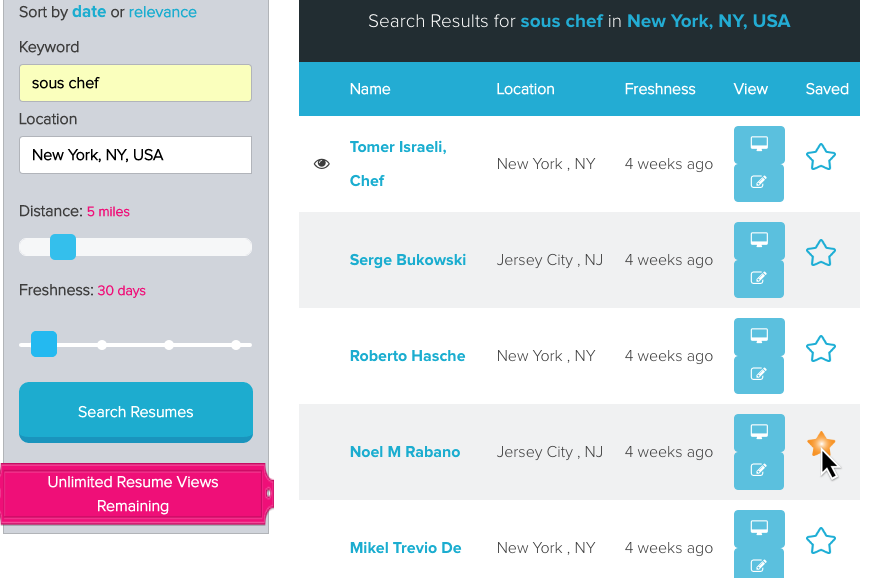Screen dimensions: 871x578
Task: Toggle saved star for Roberto Hasche
Action: pos(820,349)
